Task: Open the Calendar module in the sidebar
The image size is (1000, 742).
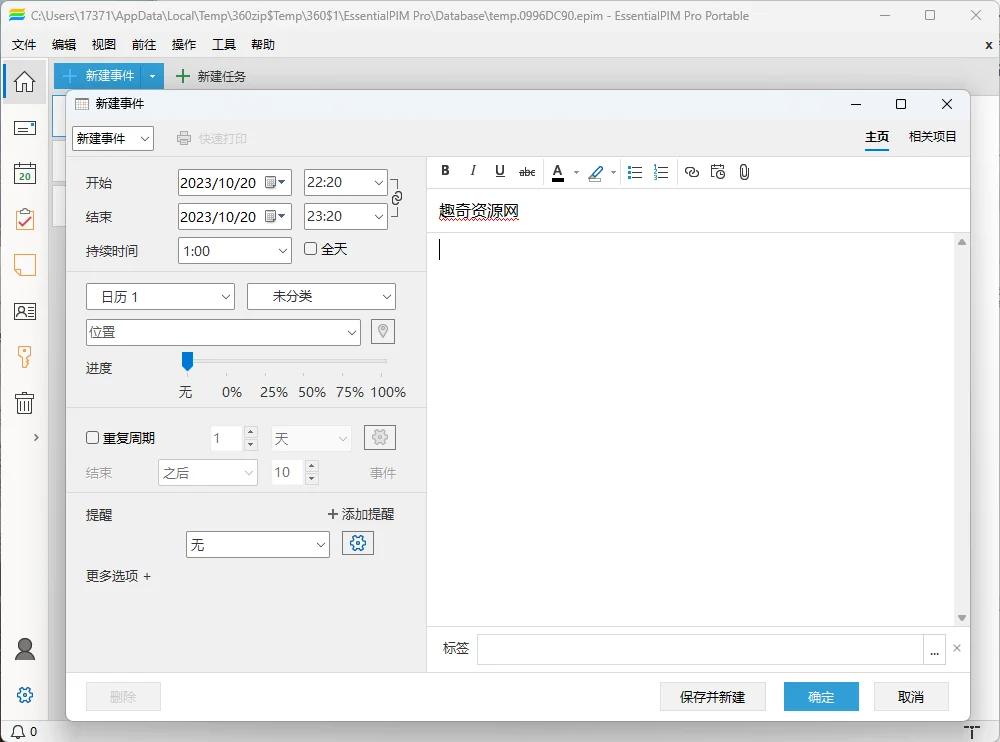Action: click(x=24, y=173)
